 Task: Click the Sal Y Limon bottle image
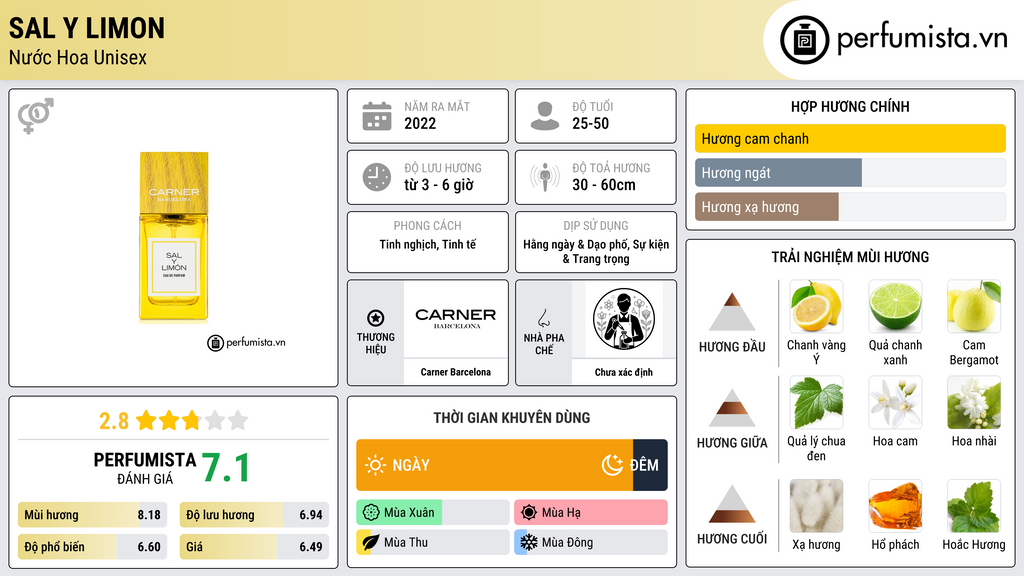[174, 237]
